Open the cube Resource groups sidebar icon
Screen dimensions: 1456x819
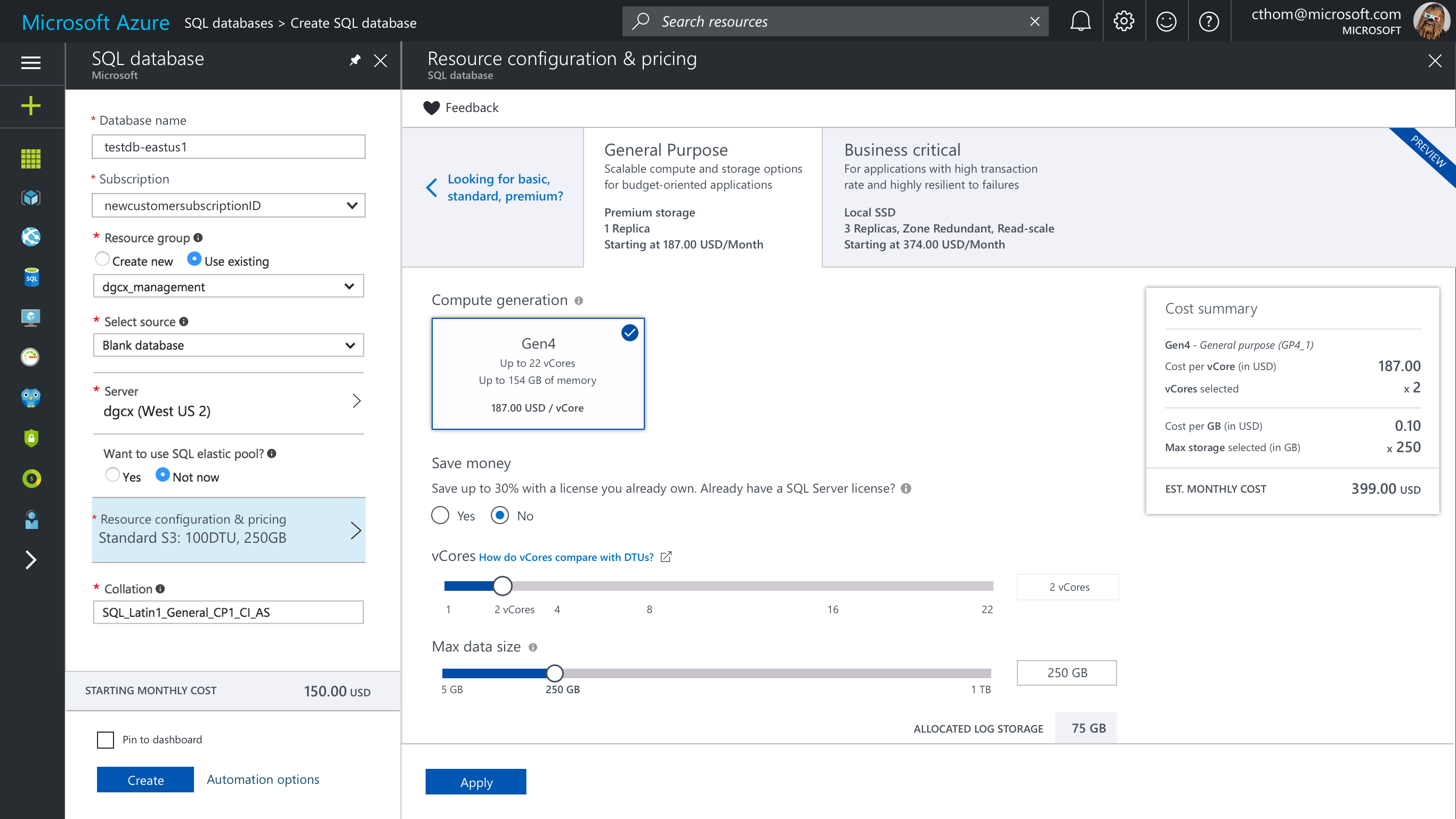click(30, 197)
